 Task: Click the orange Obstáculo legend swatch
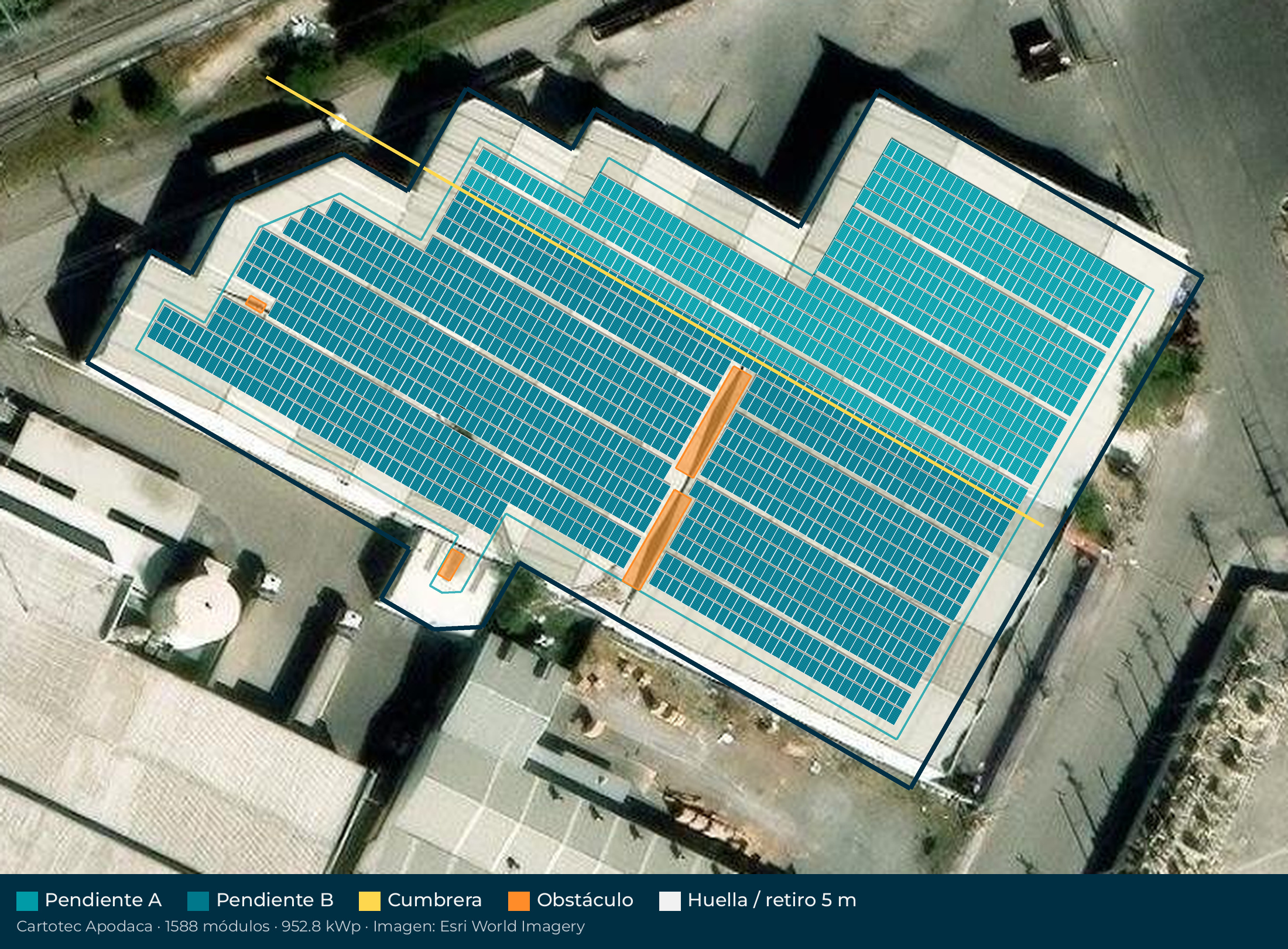519,901
